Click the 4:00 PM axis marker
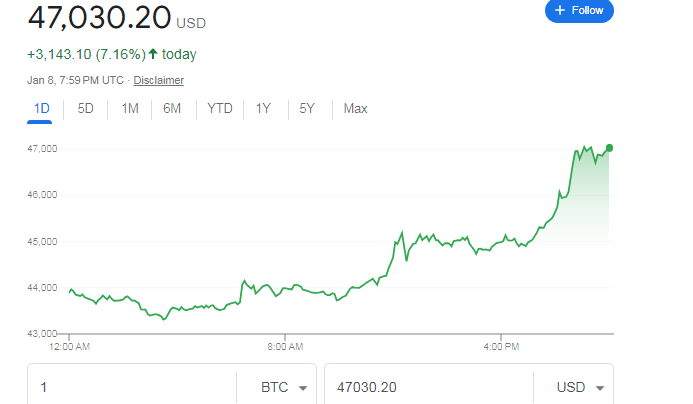 click(x=501, y=347)
